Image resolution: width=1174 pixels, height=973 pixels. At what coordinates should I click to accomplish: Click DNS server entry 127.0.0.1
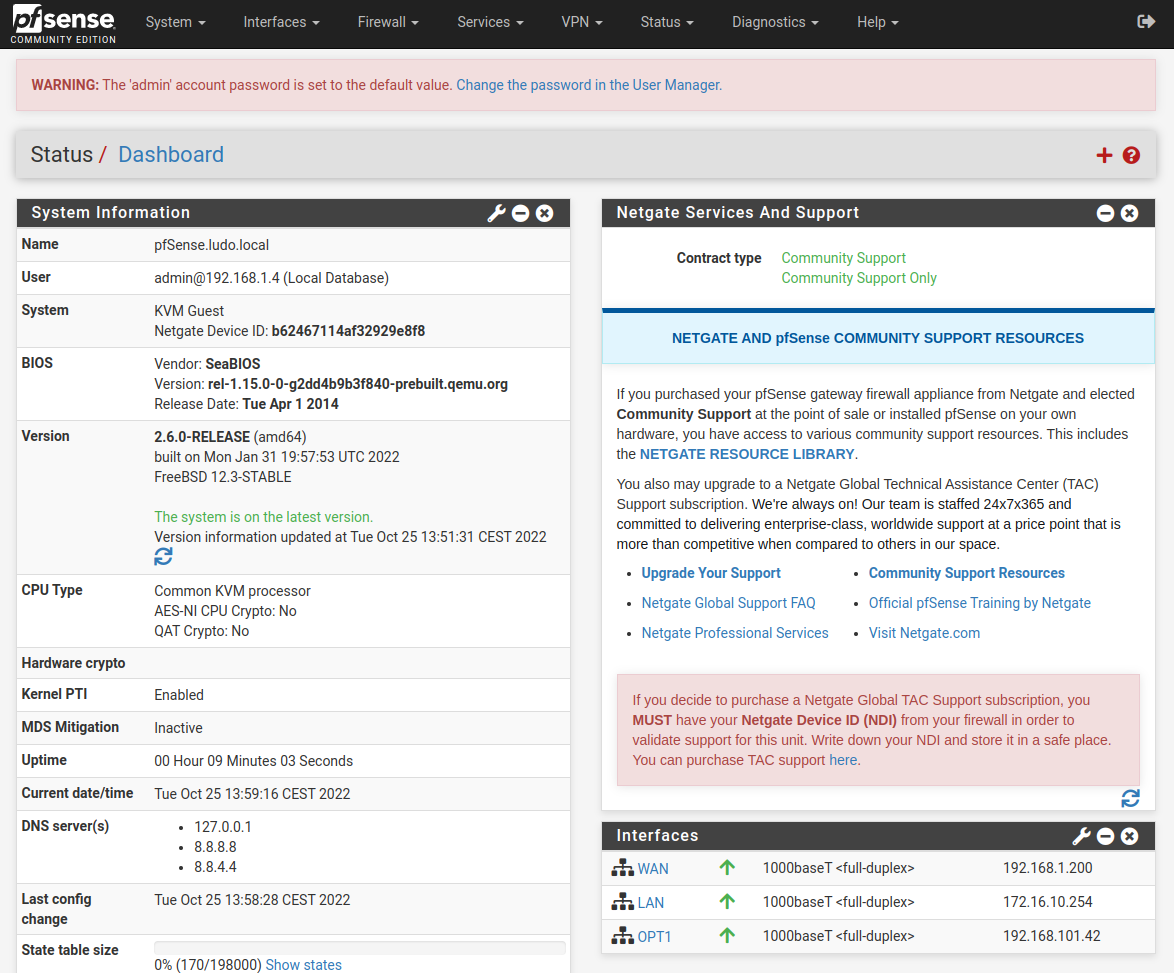point(223,827)
